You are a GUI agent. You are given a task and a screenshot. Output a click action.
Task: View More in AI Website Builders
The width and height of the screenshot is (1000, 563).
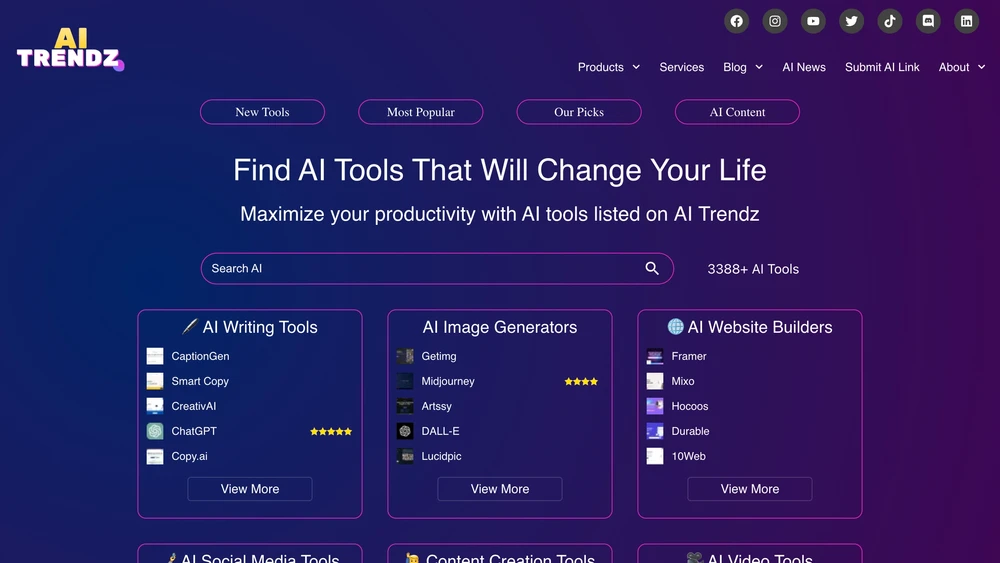(750, 489)
